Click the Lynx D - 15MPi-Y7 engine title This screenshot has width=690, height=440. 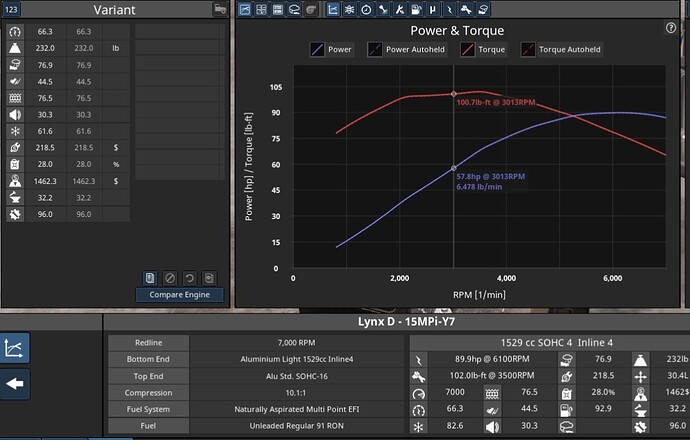[x=406, y=322]
